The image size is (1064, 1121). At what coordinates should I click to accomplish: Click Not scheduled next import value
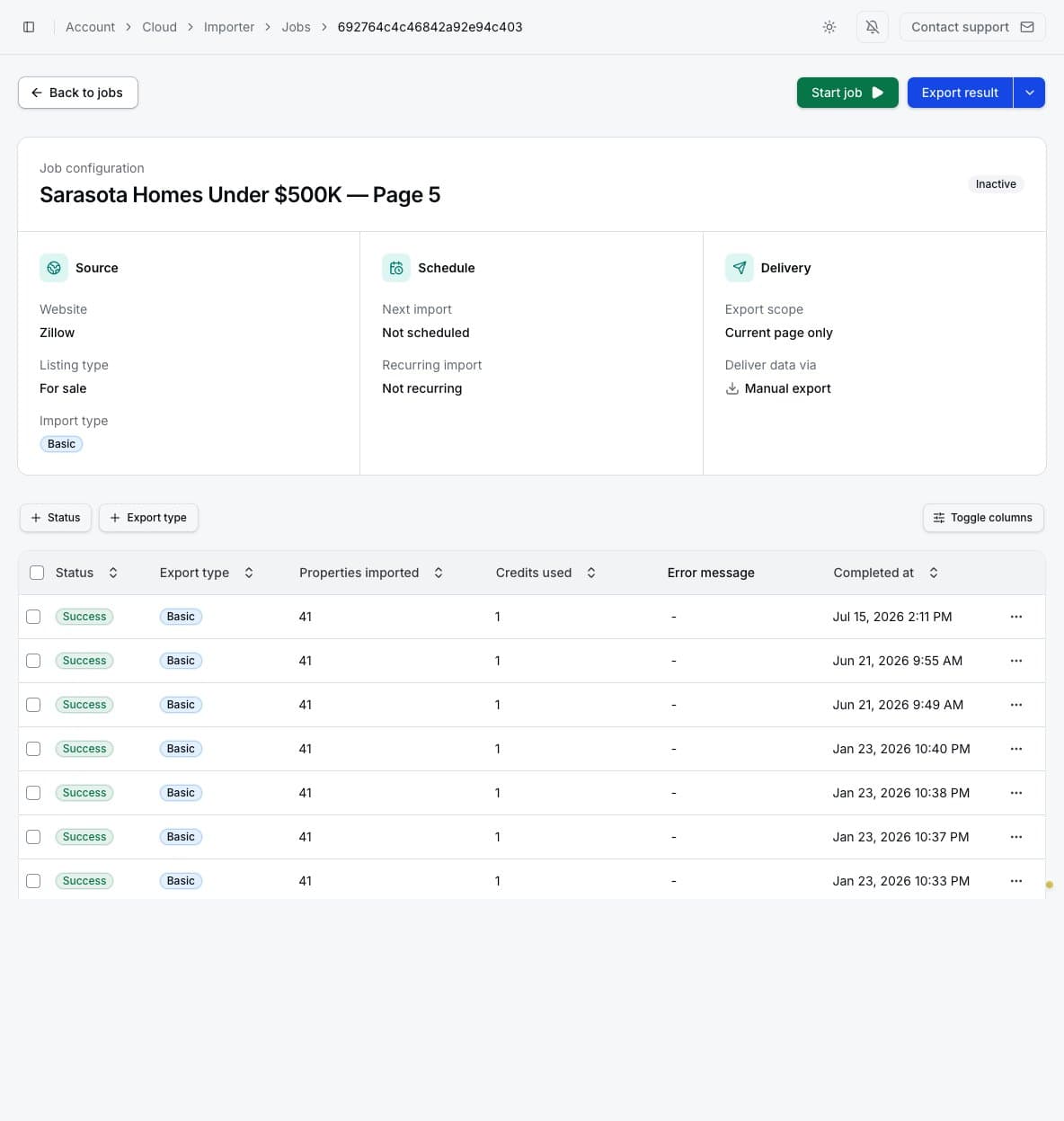[x=425, y=333]
